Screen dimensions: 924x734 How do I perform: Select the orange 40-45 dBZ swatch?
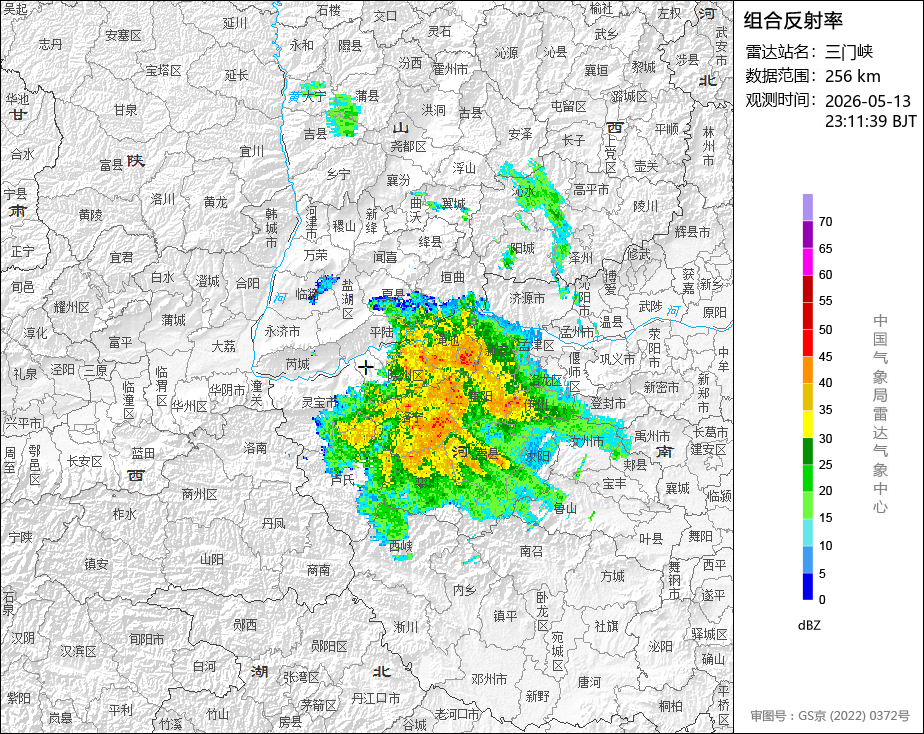point(807,370)
